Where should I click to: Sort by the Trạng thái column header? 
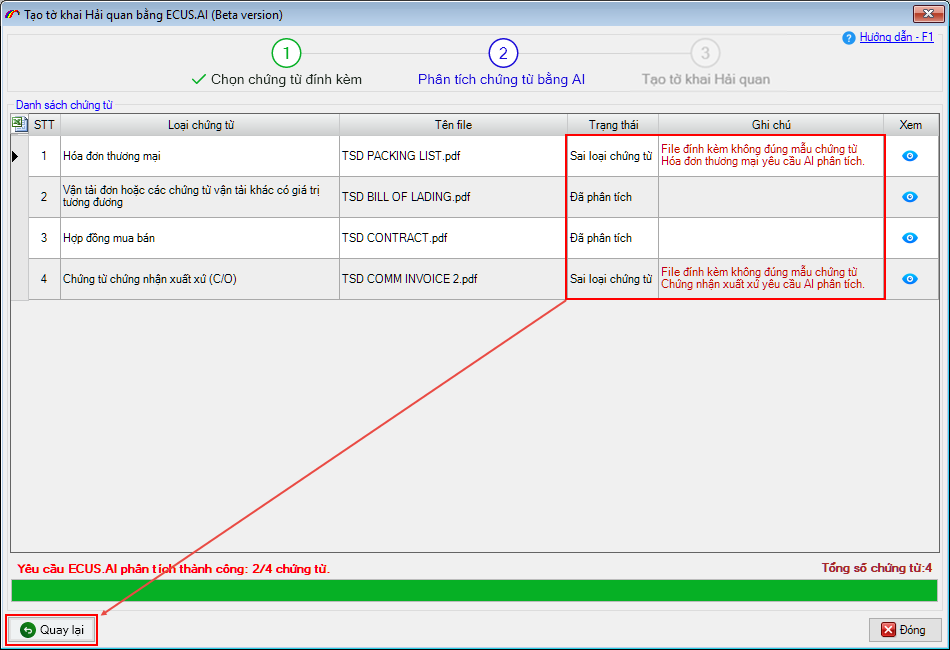click(612, 125)
